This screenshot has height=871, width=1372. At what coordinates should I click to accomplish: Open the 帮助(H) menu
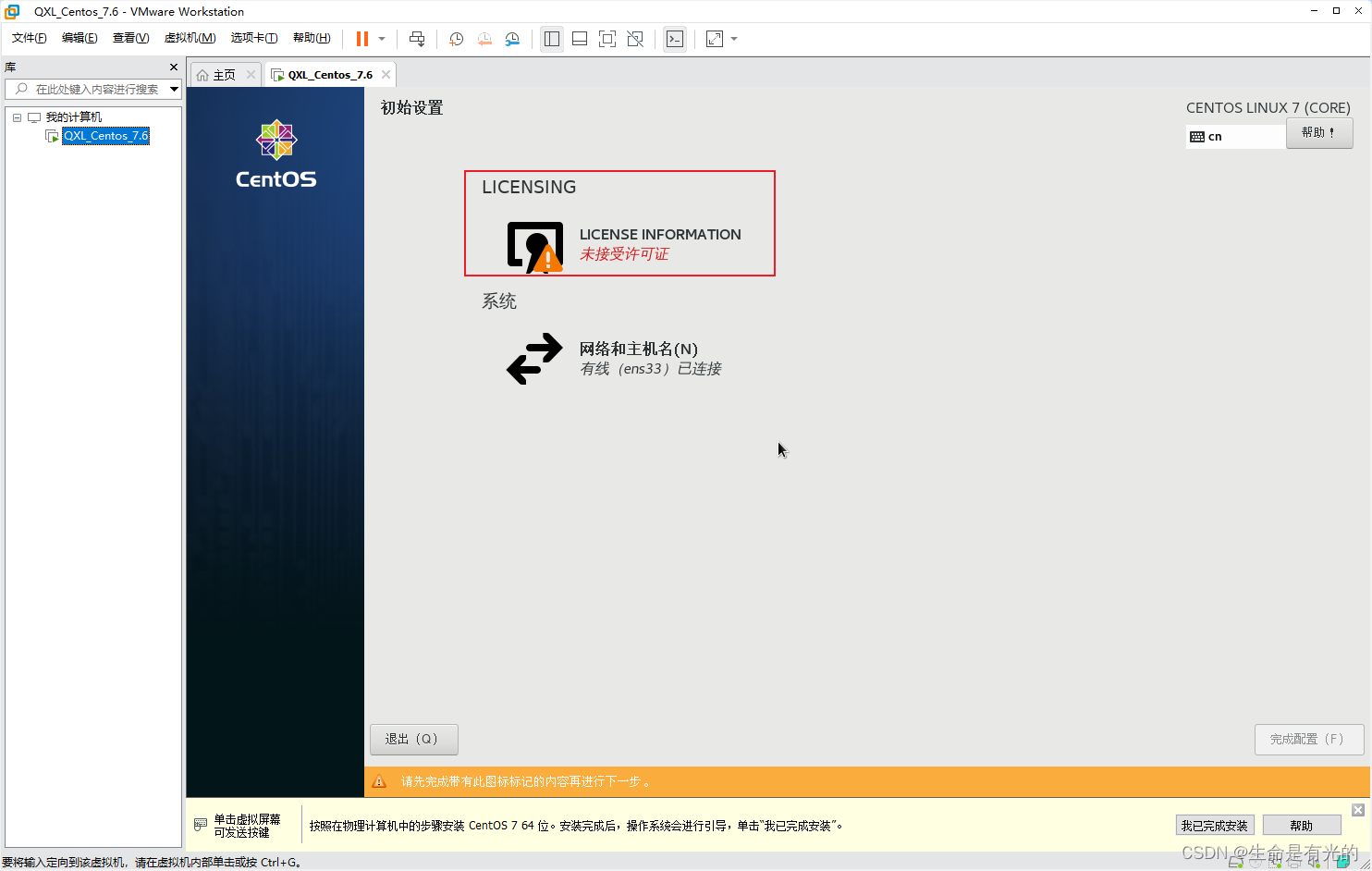click(312, 38)
